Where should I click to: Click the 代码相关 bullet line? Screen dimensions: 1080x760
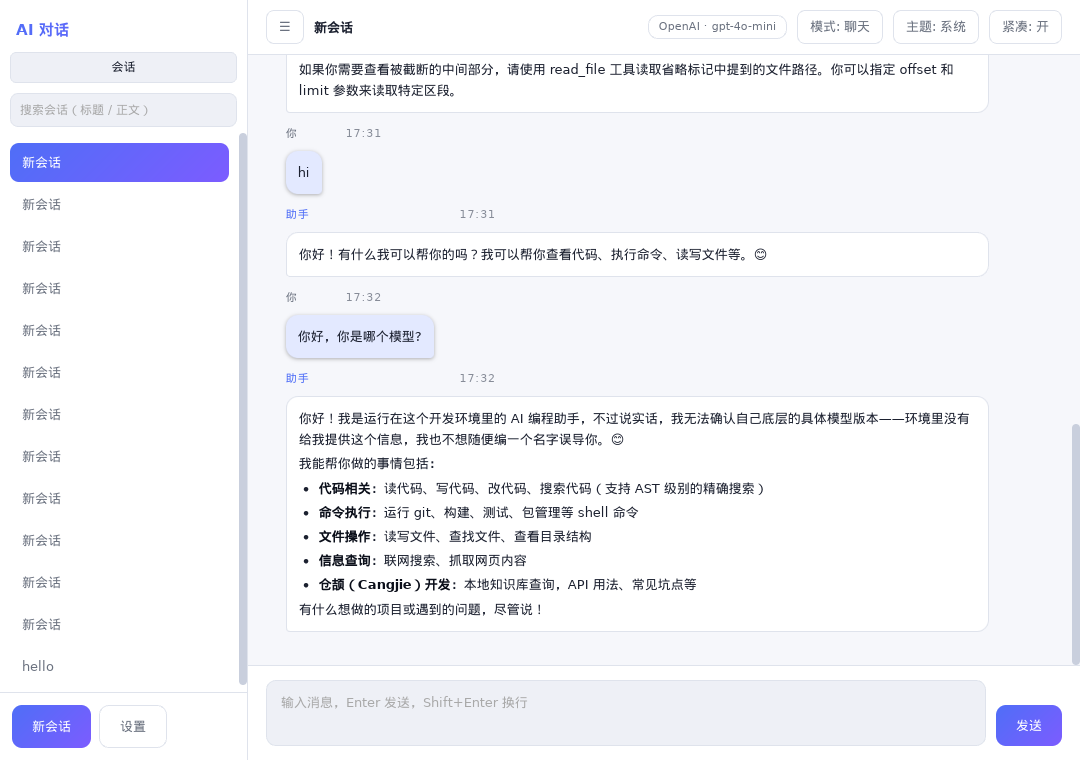pos(541,489)
